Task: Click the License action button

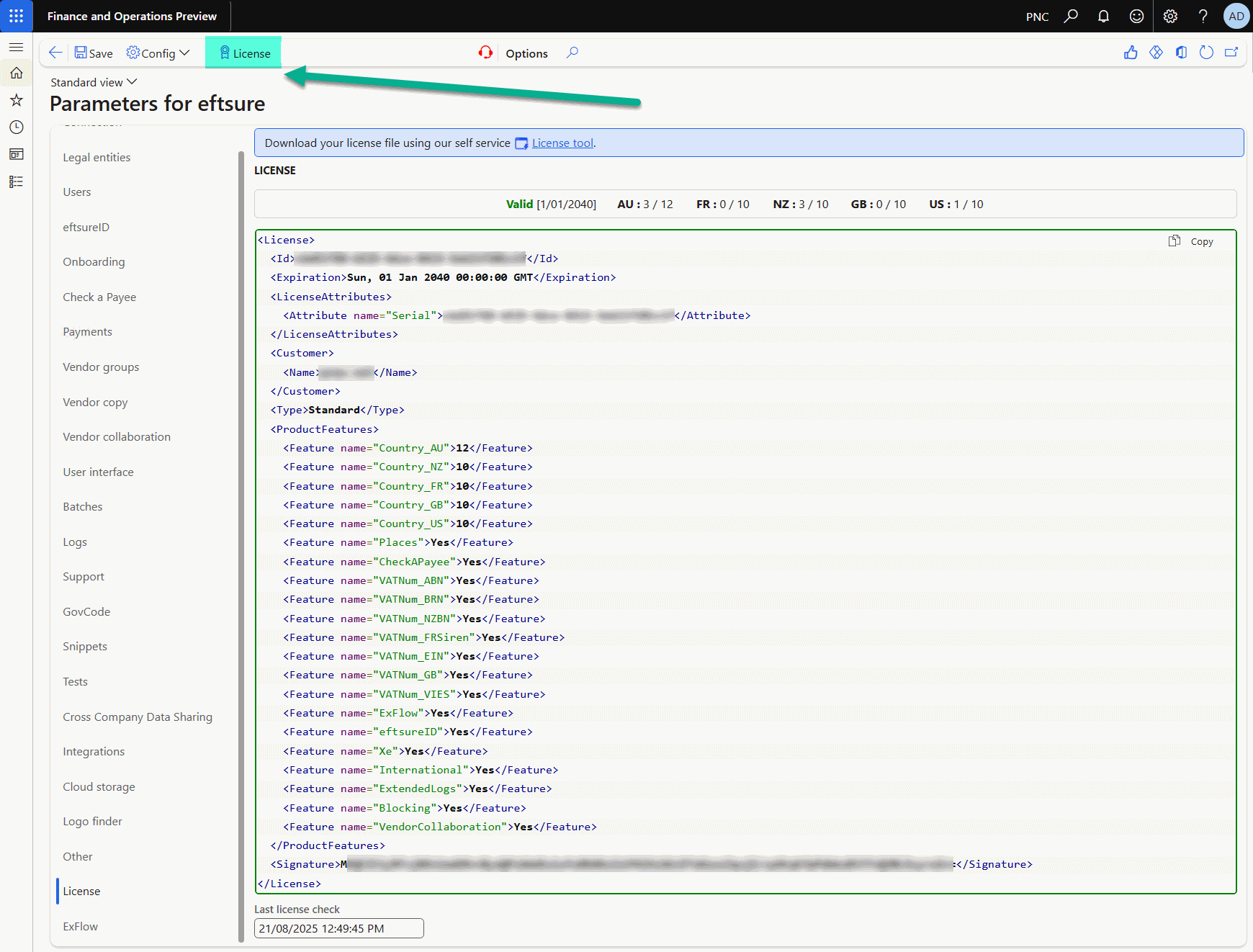Action: pyautogui.click(x=245, y=53)
